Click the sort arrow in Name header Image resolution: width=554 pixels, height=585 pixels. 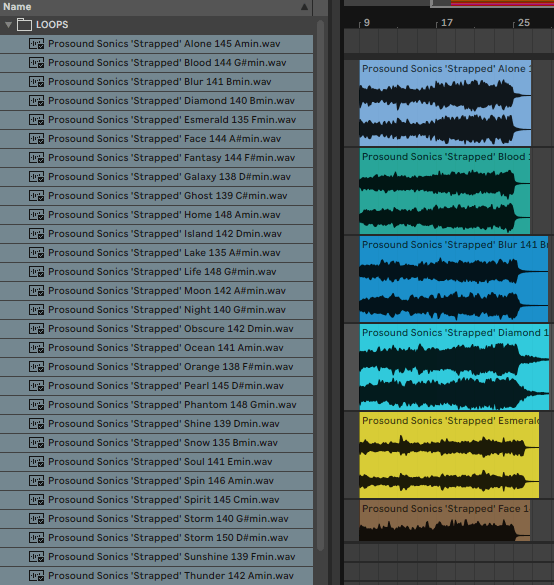pyautogui.click(x=304, y=7)
